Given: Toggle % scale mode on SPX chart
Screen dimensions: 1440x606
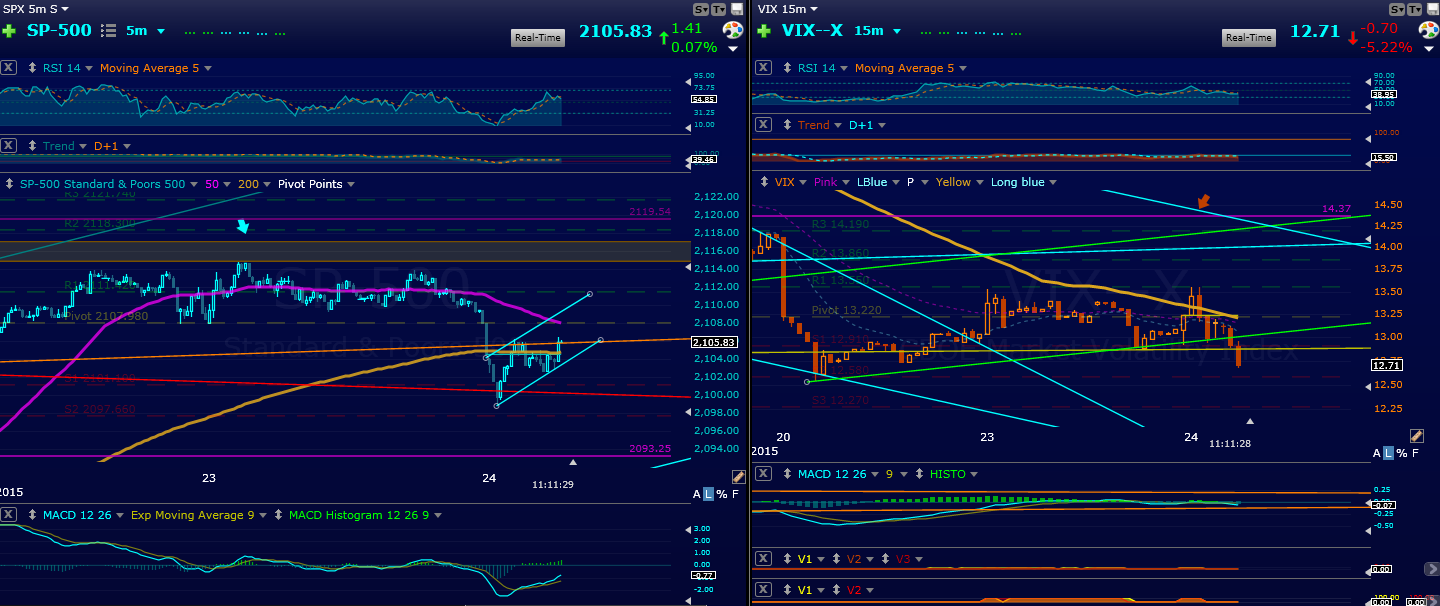Looking at the screenshot, I should pyautogui.click(x=721, y=494).
